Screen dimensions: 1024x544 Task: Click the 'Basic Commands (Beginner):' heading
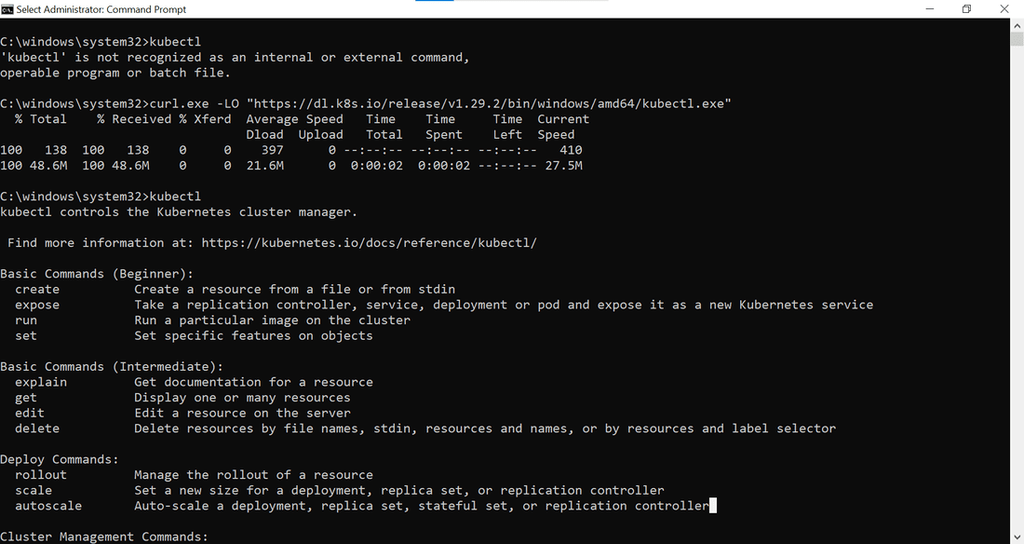(x=97, y=274)
